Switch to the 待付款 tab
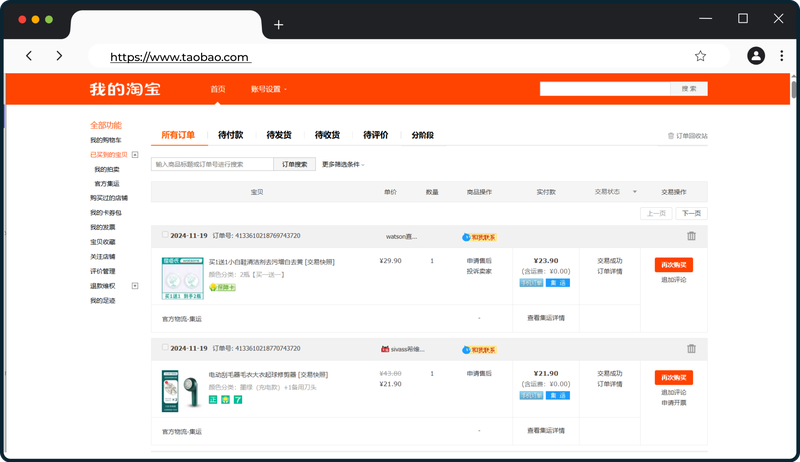 tap(231, 135)
